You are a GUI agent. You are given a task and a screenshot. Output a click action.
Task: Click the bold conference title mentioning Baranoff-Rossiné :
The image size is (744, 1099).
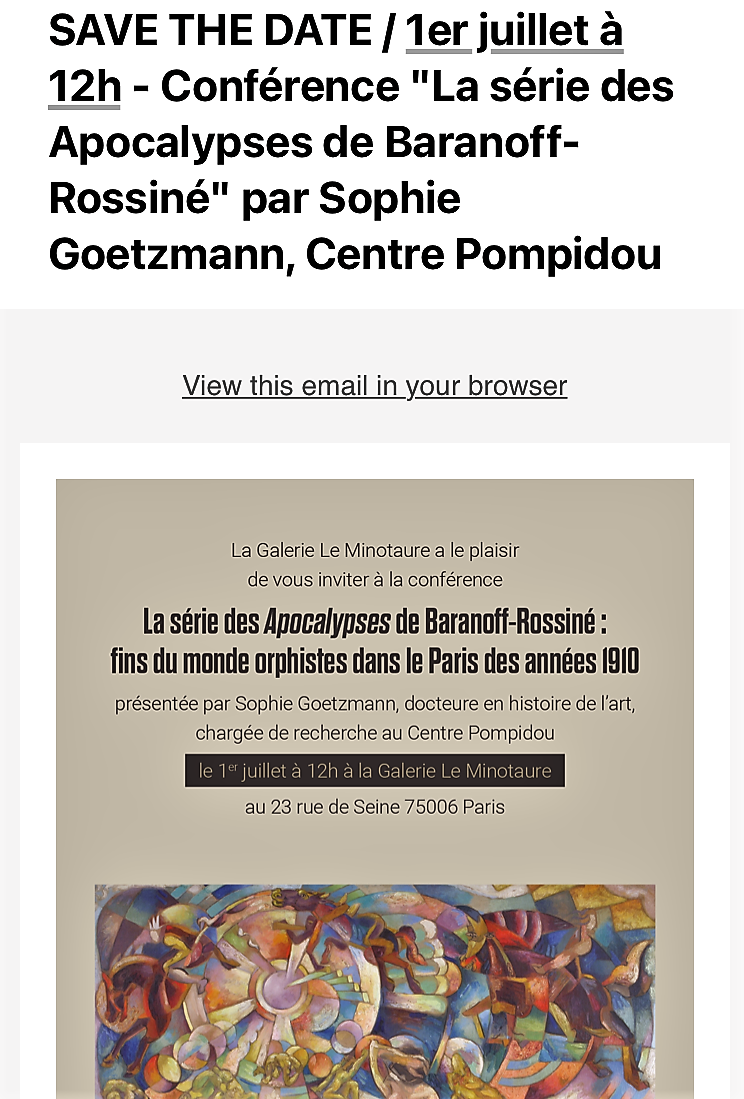coord(374,622)
